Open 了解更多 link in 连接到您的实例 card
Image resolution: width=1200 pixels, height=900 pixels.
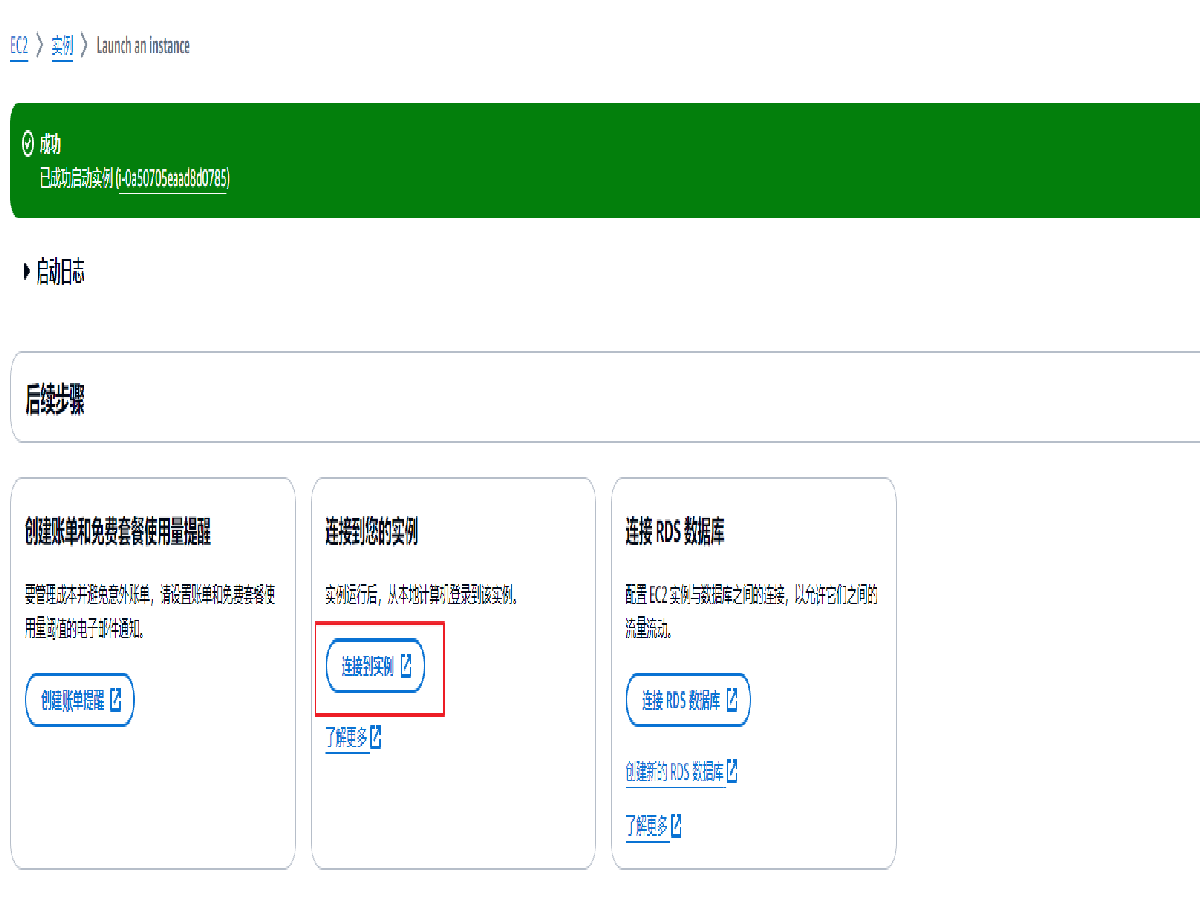(346, 739)
